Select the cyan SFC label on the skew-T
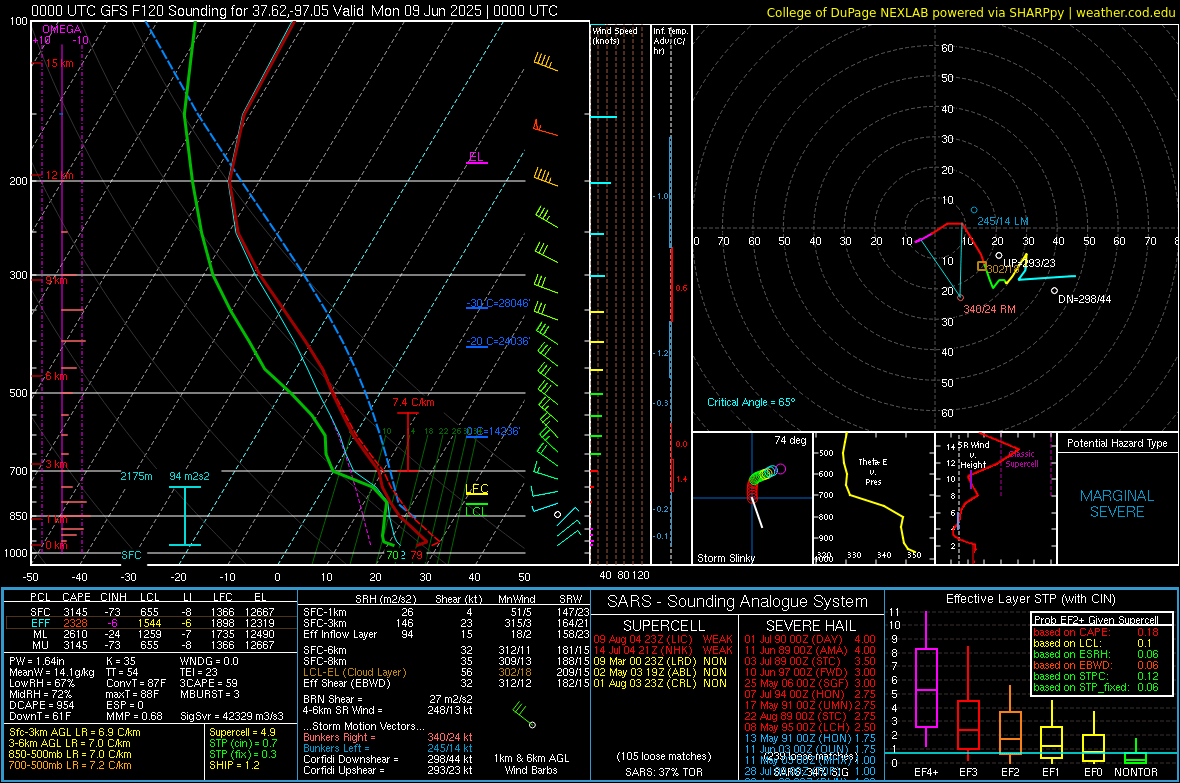 click(131, 555)
